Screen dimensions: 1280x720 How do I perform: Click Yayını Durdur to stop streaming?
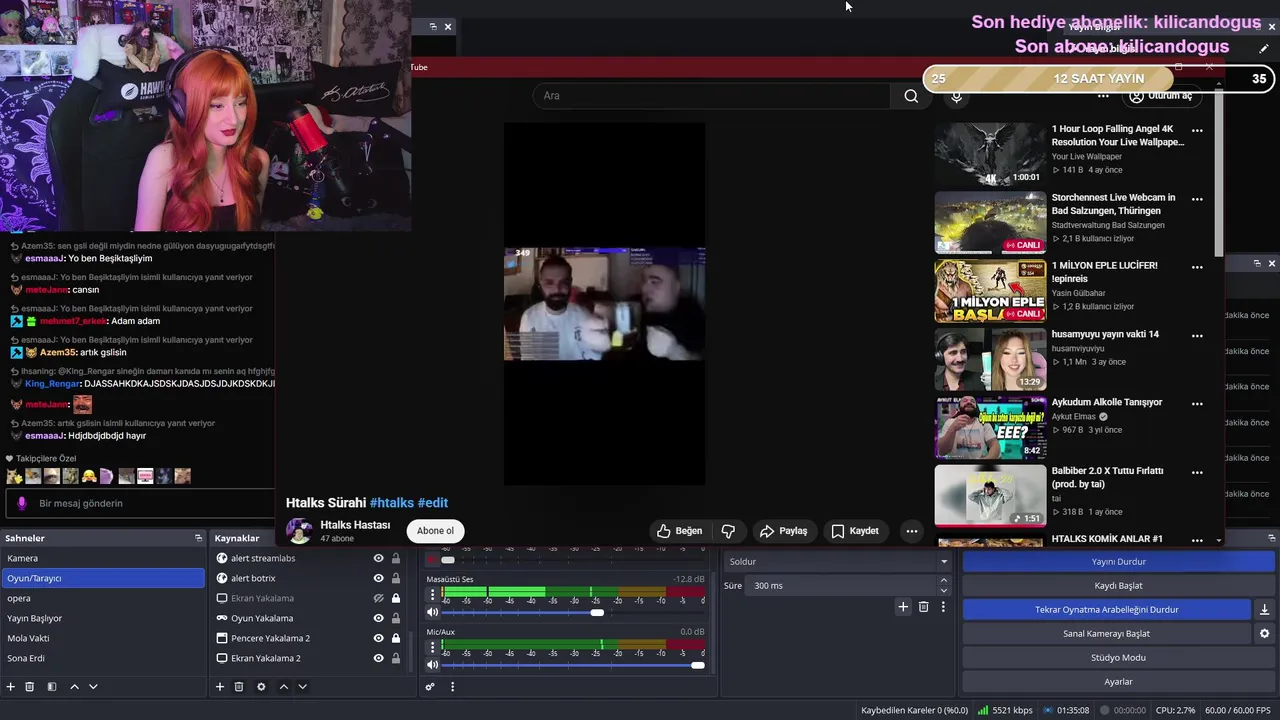click(x=1118, y=562)
